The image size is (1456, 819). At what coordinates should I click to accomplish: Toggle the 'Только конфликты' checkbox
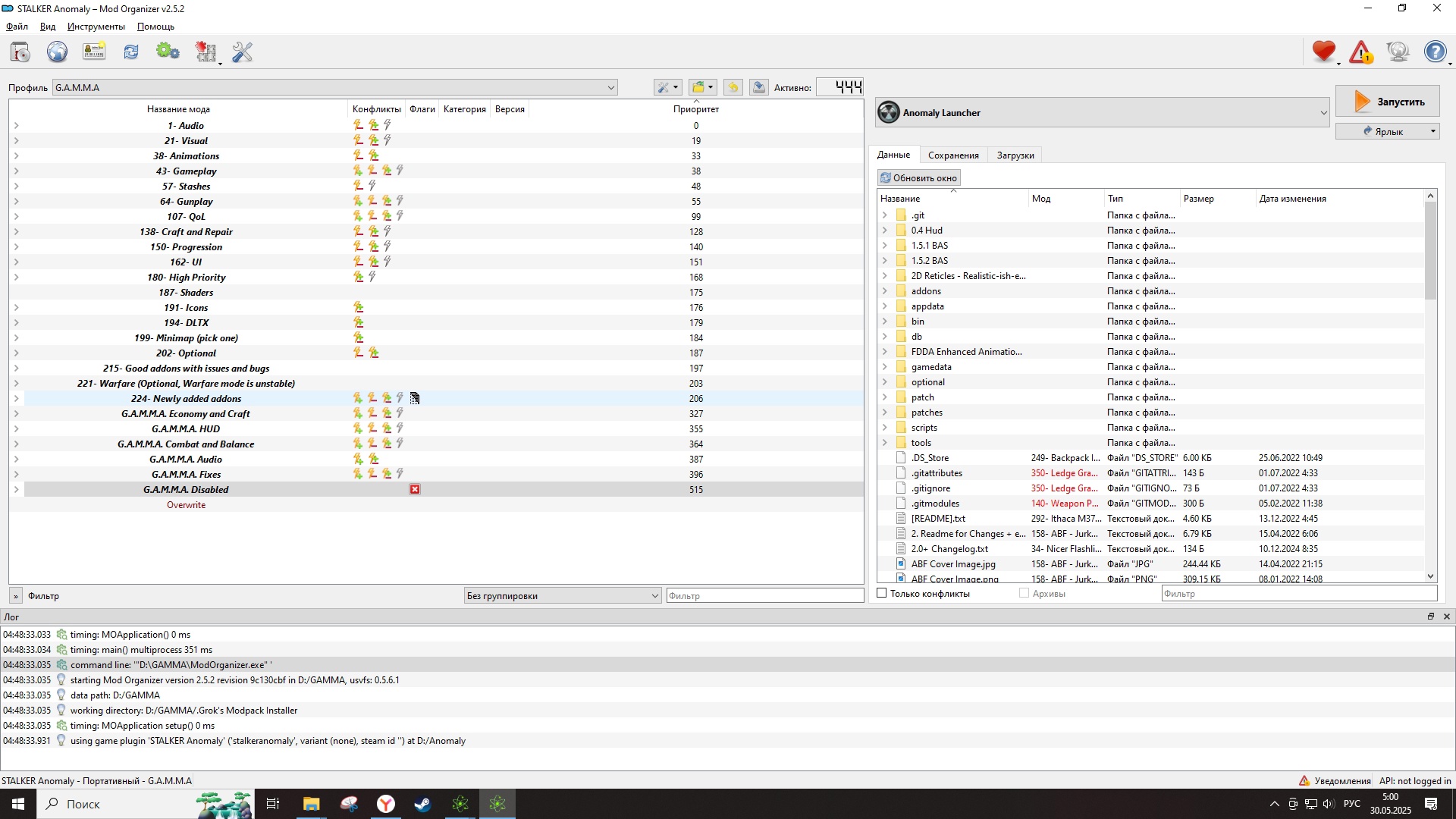pyautogui.click(x=881, y=593)
